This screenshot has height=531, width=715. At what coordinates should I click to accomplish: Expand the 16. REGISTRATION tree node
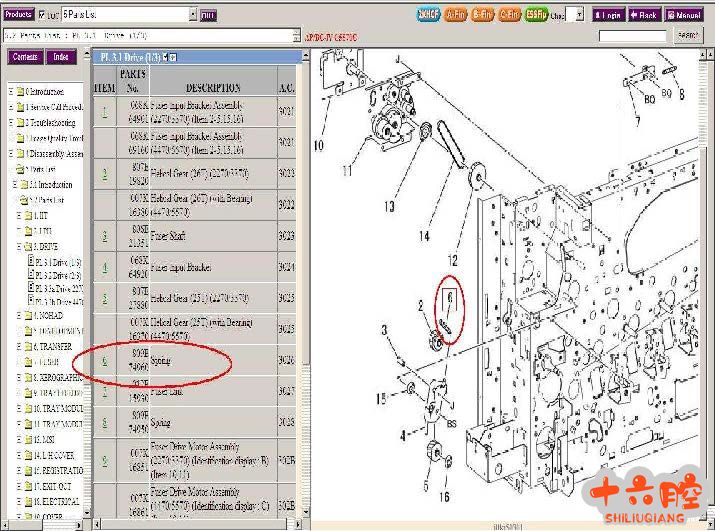(18, 470)
